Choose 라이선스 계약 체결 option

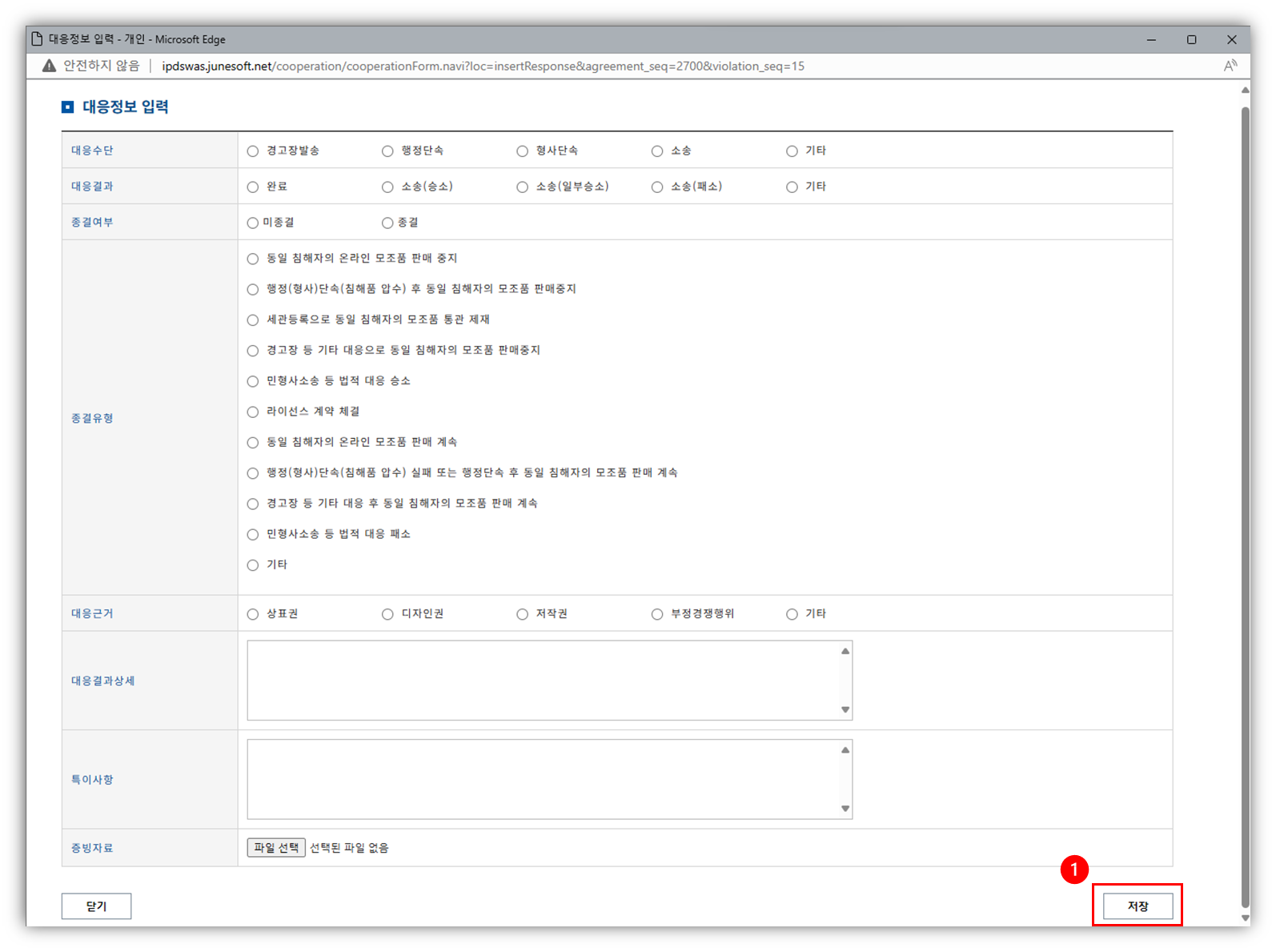click(253, 412)
